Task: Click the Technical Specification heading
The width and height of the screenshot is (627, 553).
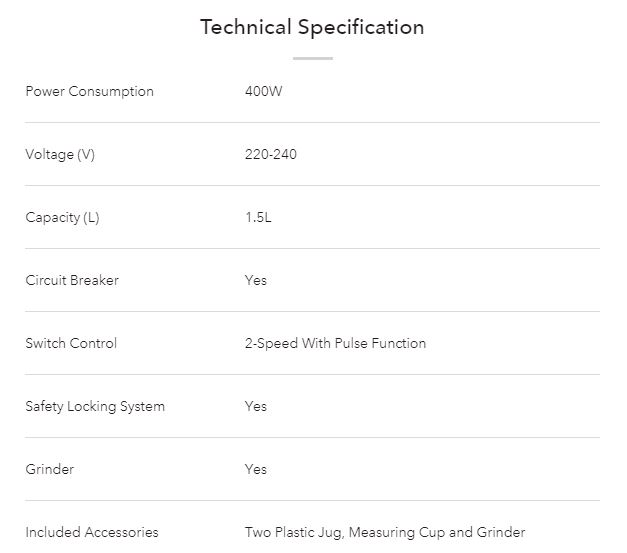Action: click(312, 27)
